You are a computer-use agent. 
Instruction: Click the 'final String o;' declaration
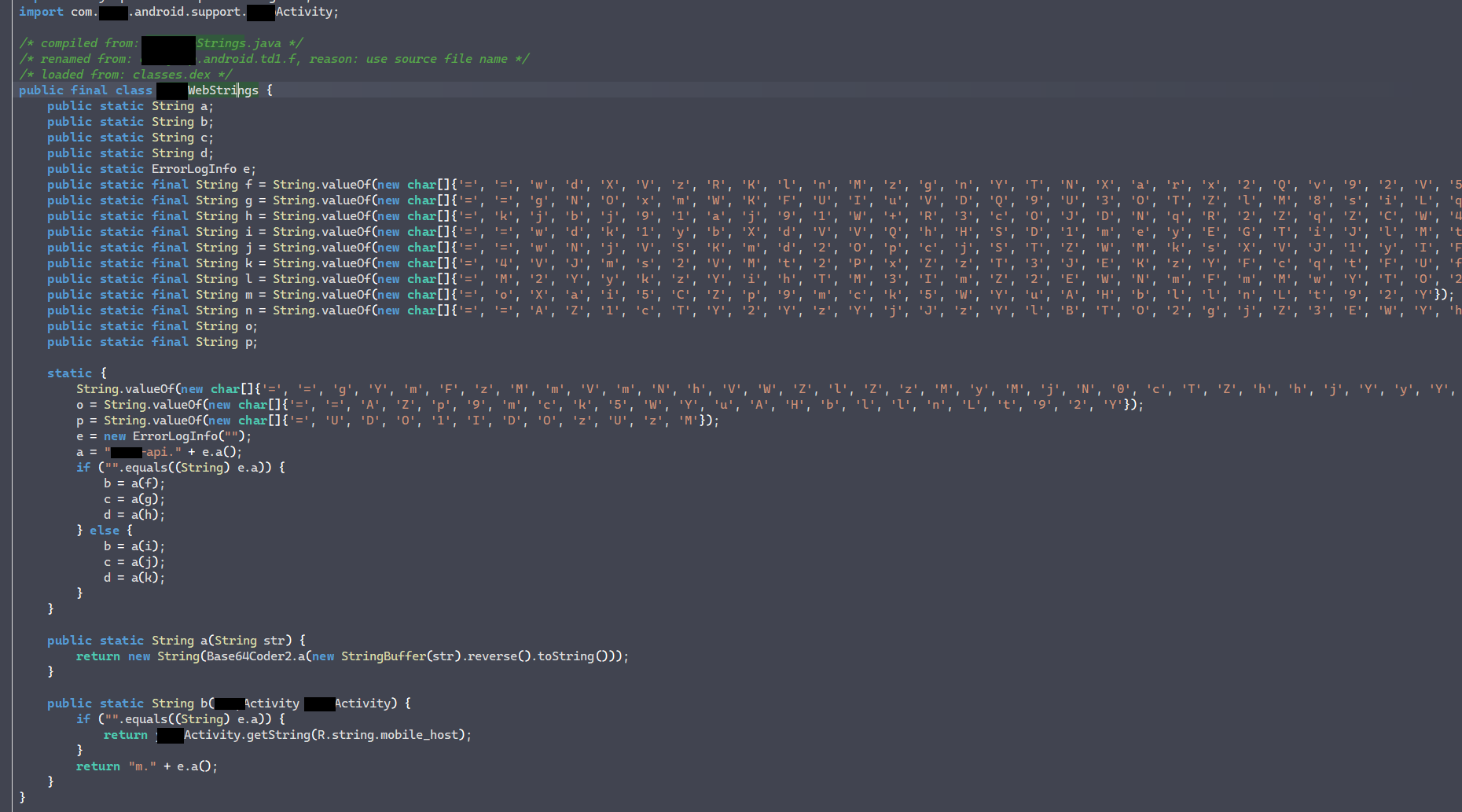204,326
